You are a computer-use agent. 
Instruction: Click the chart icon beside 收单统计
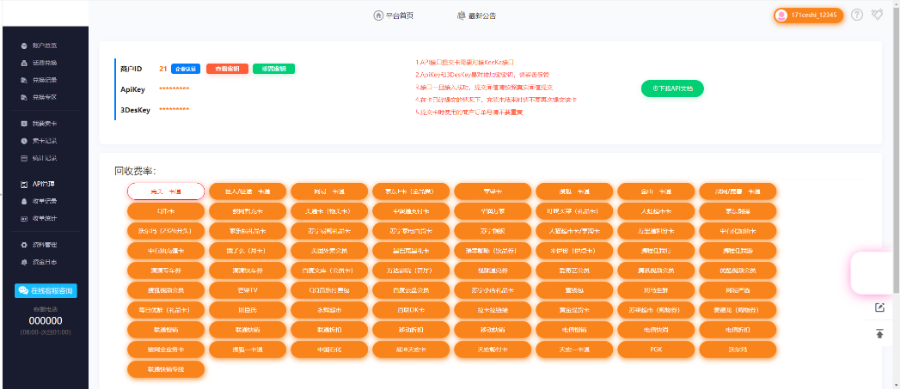24,219
